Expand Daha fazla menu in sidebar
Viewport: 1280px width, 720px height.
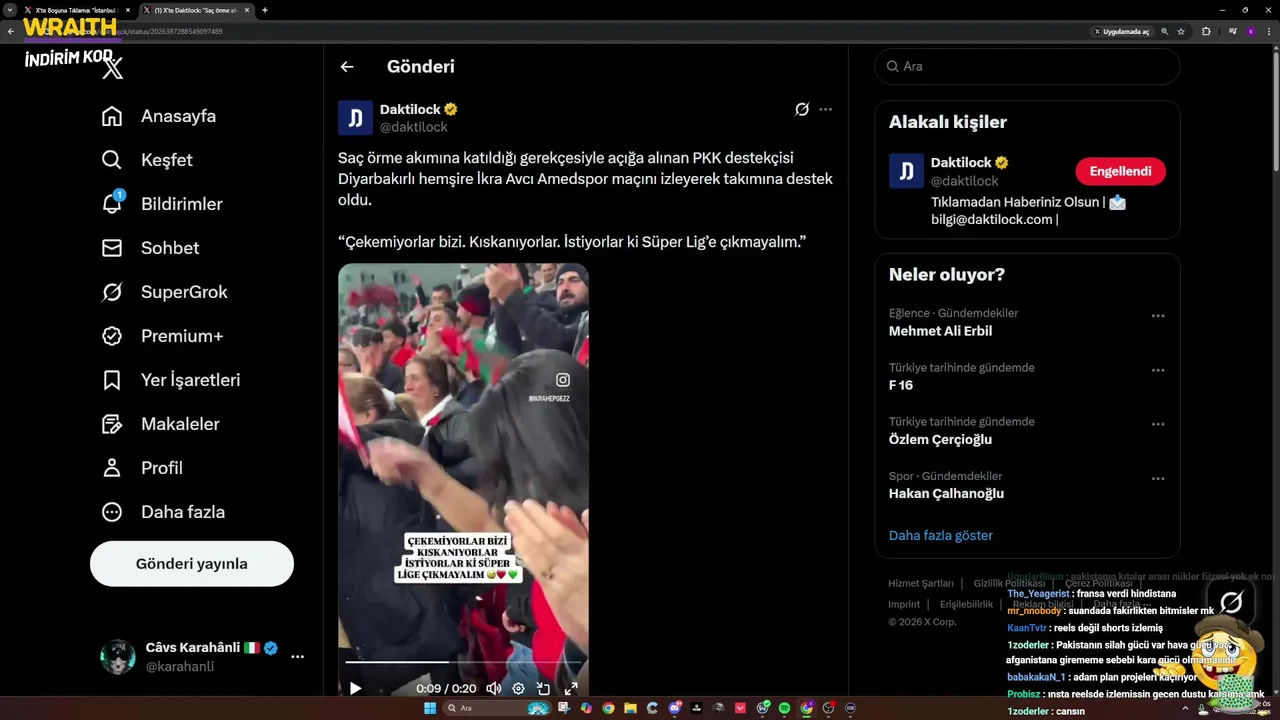(x=164, y=512)
